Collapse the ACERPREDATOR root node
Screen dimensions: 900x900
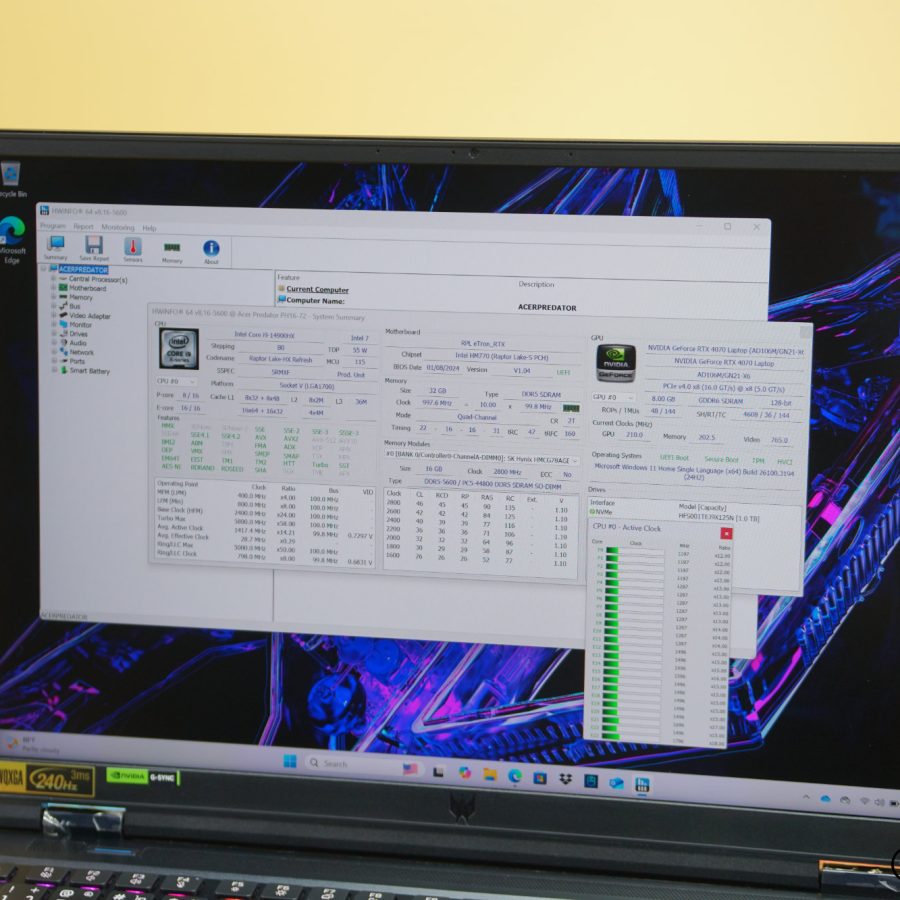pyautogui.click(x=44, y=269)
